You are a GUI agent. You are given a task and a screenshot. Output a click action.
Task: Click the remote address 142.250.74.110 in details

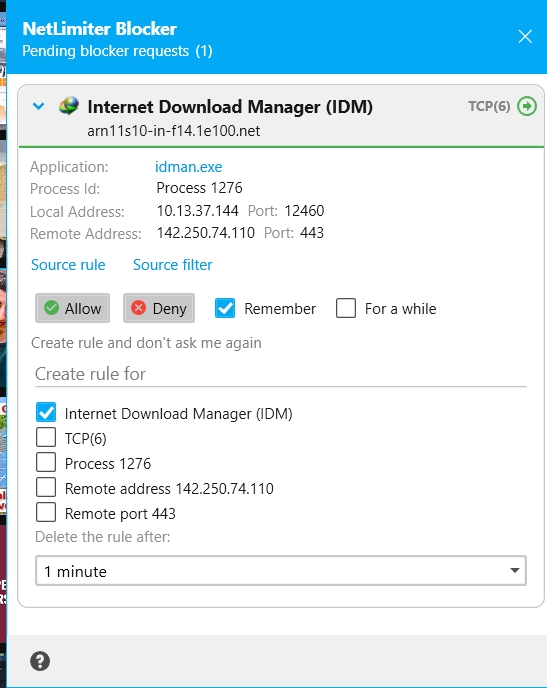(x=206, y=233)
